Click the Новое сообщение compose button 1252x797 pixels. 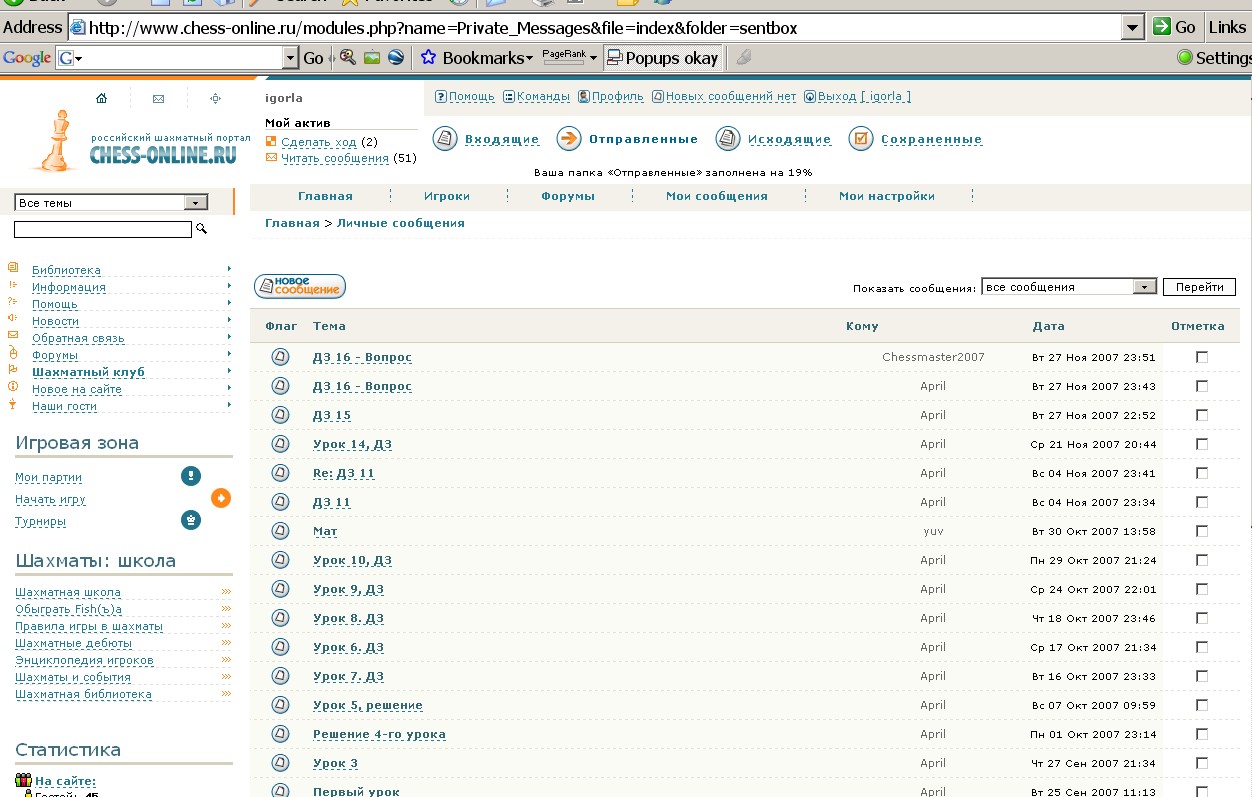pos(300,287)
